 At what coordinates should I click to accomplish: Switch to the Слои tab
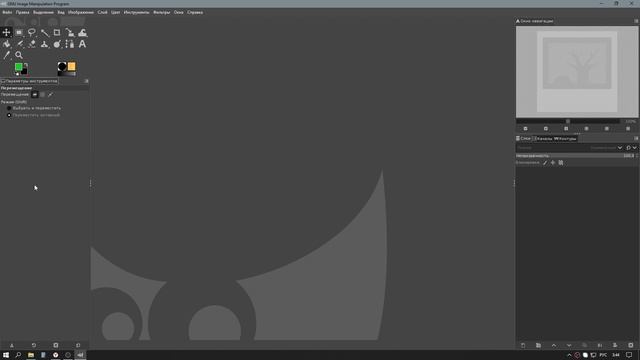(x=524, y=139)
